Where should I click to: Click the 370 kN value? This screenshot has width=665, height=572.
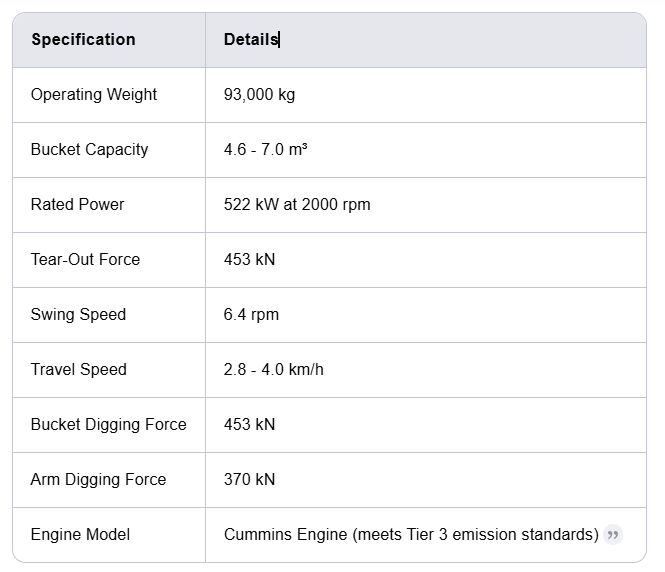point(249,480)
